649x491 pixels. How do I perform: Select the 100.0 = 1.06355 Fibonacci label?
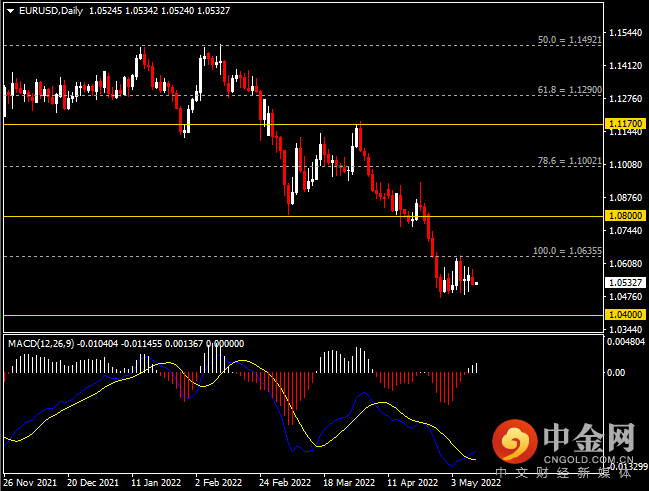(x=567, y=251)
